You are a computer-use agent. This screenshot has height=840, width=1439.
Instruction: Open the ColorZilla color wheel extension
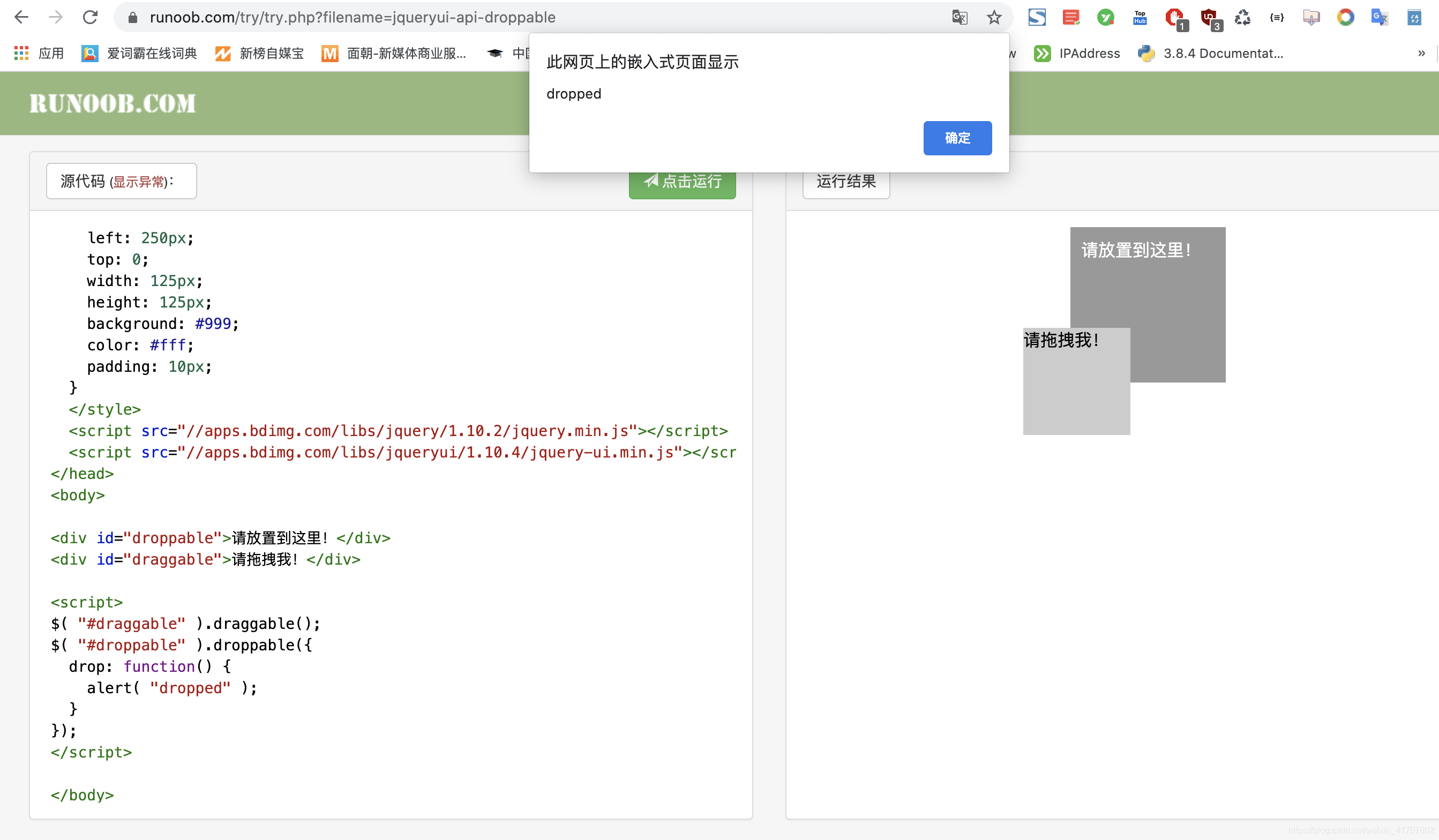pos(1346,17)
